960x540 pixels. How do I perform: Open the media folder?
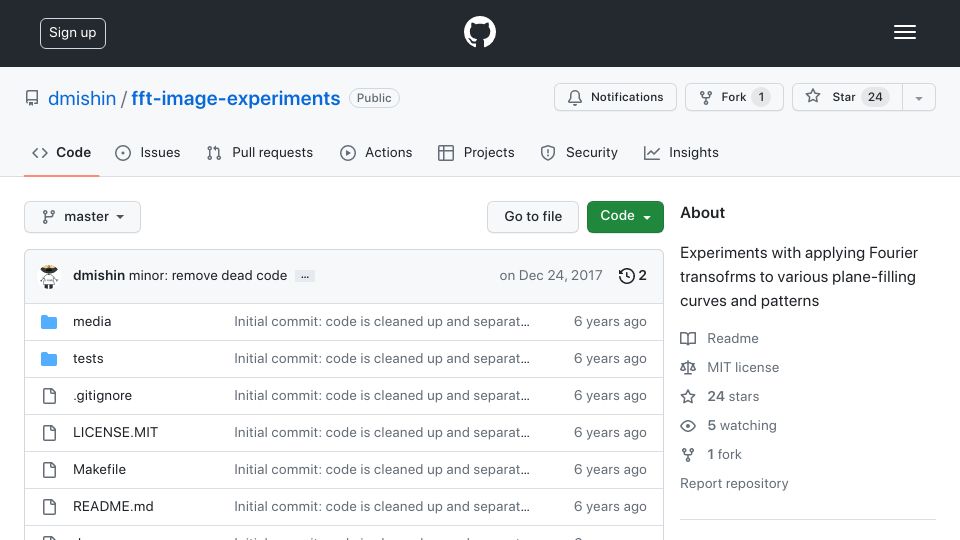point(92,321)
